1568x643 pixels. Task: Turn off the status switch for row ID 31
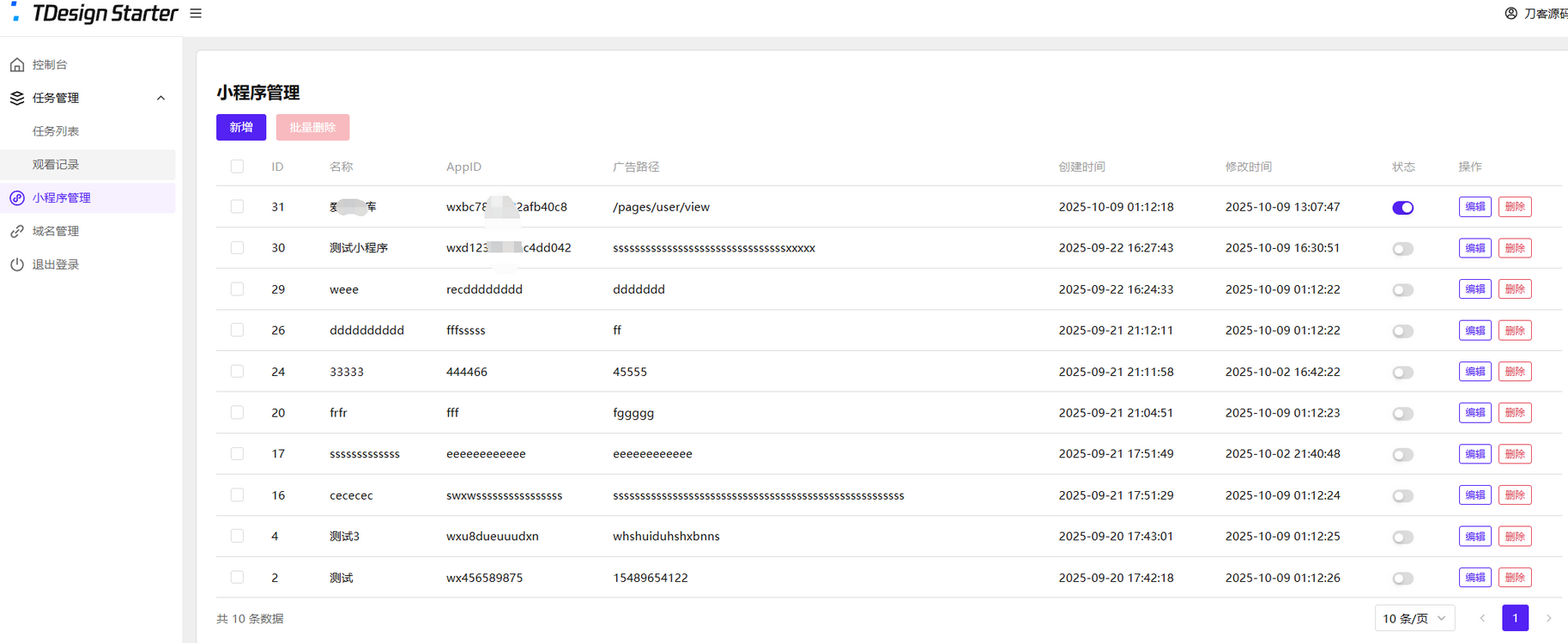click(x=1402, y=208)
